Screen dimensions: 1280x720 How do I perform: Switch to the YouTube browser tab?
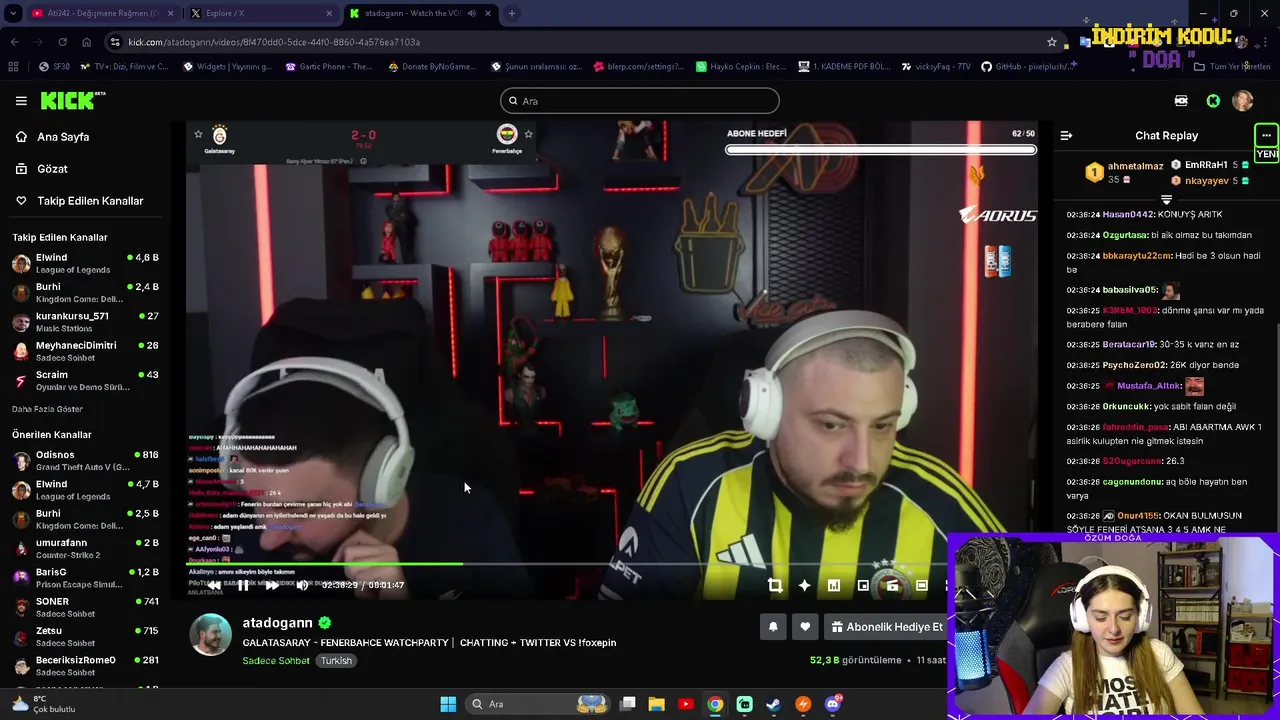coord(102,13)
